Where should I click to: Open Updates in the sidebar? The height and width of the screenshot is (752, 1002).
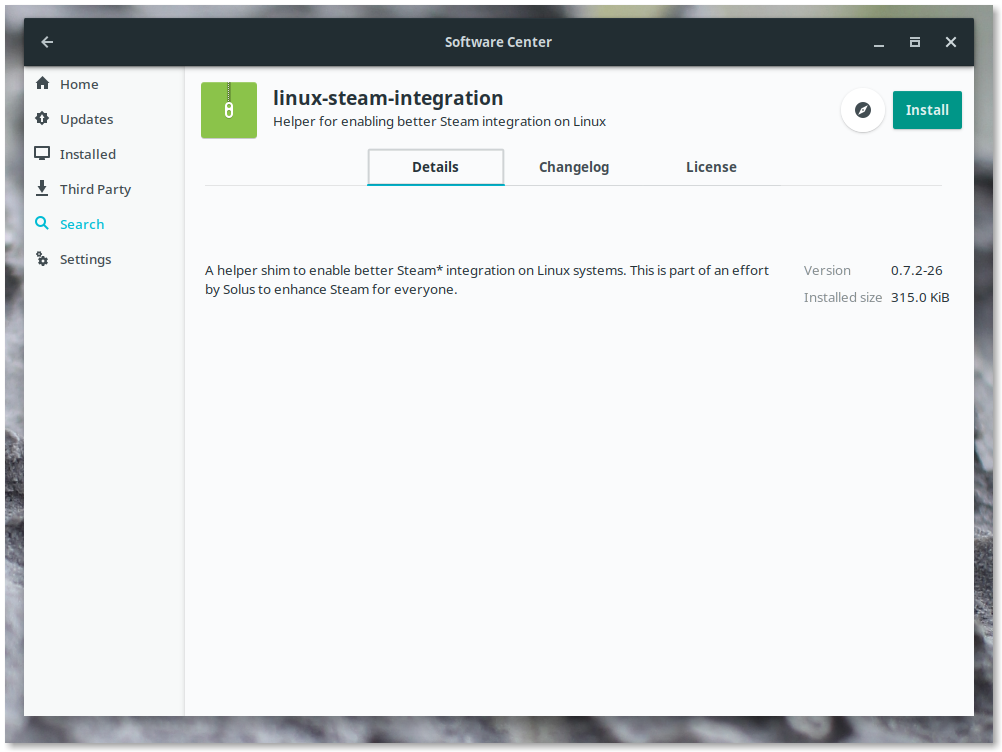pyautogui.click(x=104, y=119)
